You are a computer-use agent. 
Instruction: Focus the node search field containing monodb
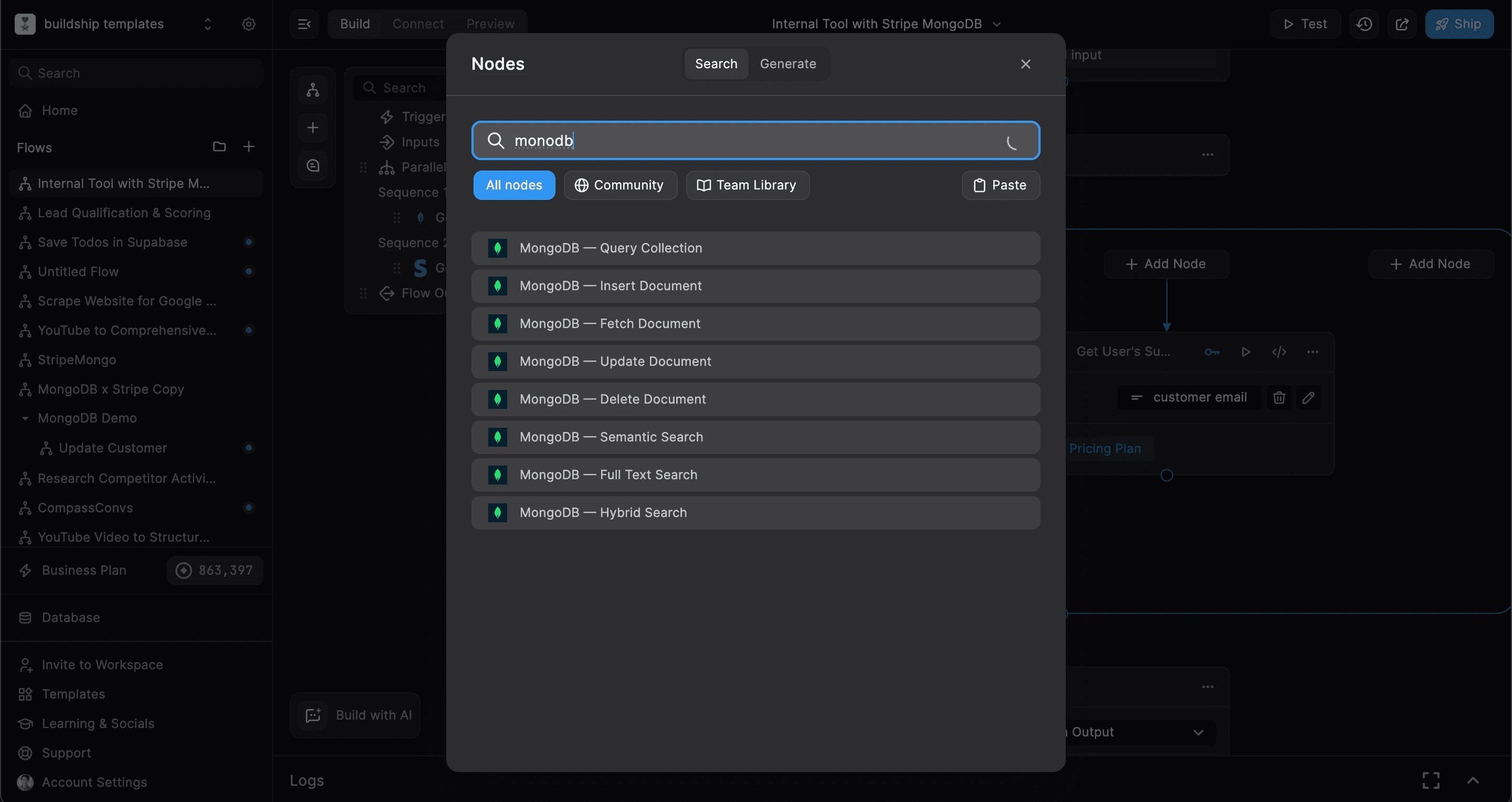point(755,141)
